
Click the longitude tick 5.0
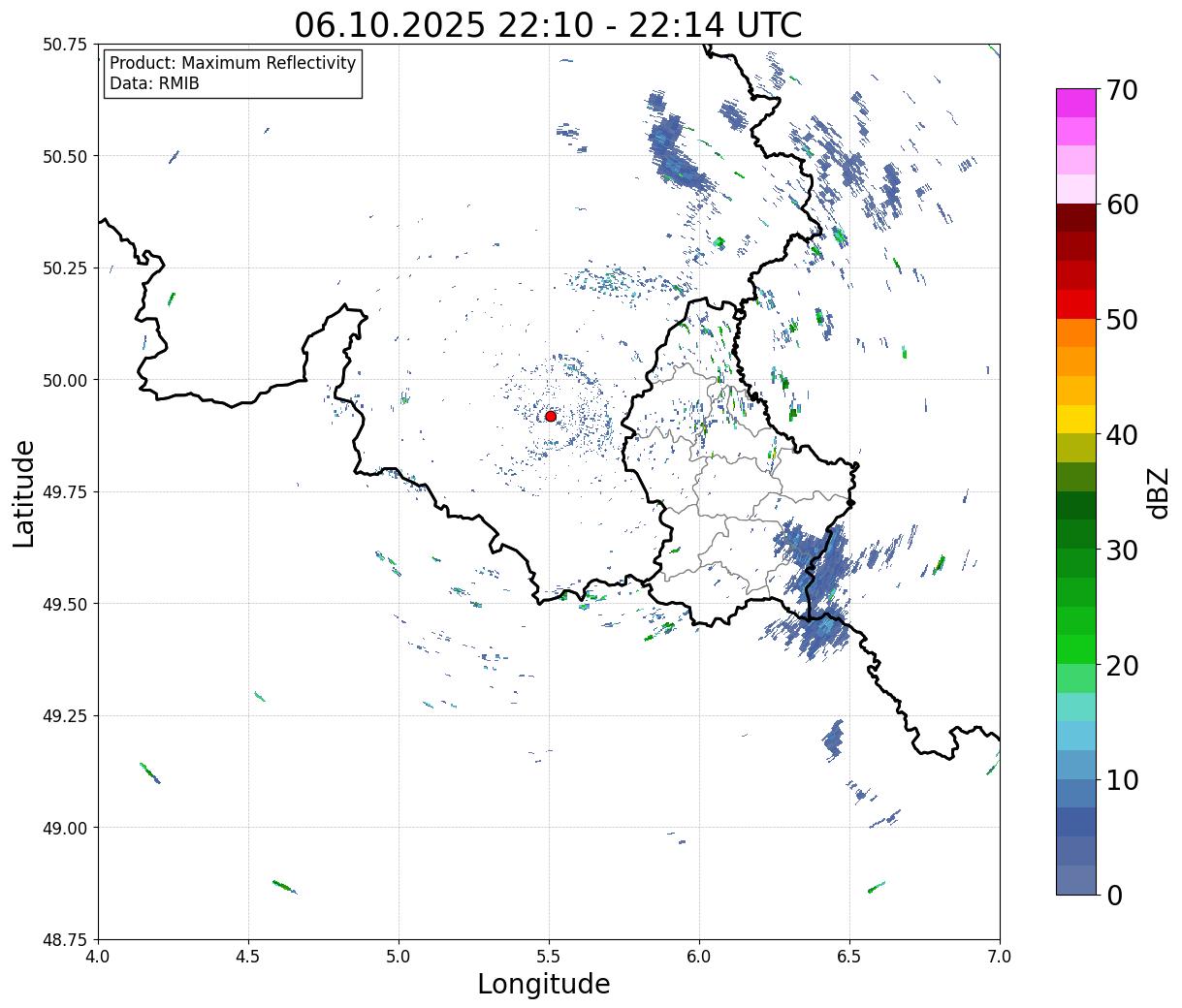click(x=399, y=957)
